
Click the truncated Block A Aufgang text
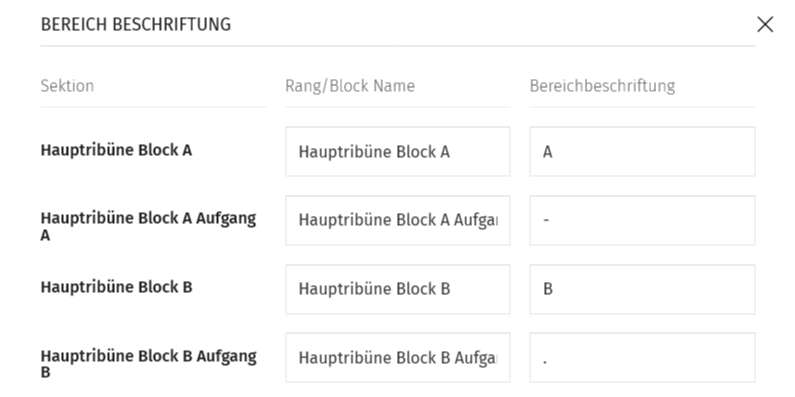[x=398, y=220]
